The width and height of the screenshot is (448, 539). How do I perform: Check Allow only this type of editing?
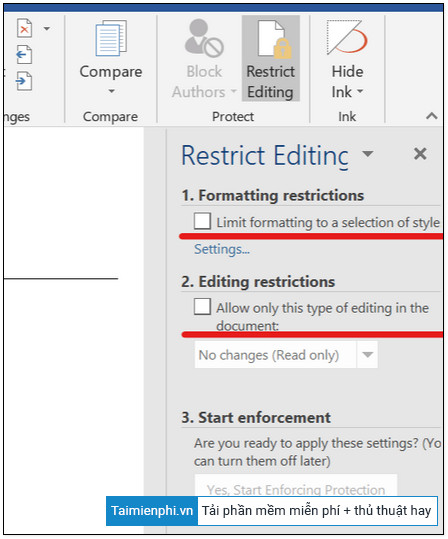(x=202, y=306)
